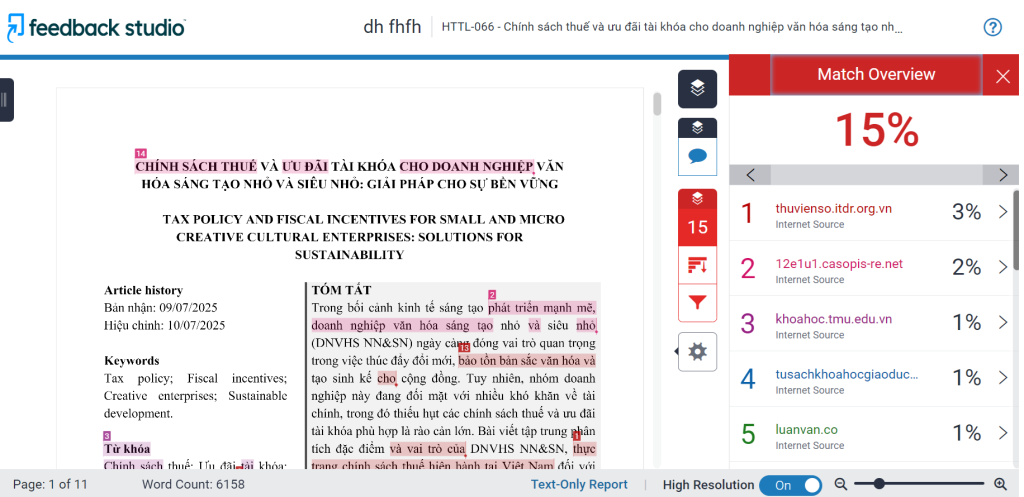The width and height of the screenshot is (1024, 497).
Task: Open the active layers button
Action: (x=697, y=89)
